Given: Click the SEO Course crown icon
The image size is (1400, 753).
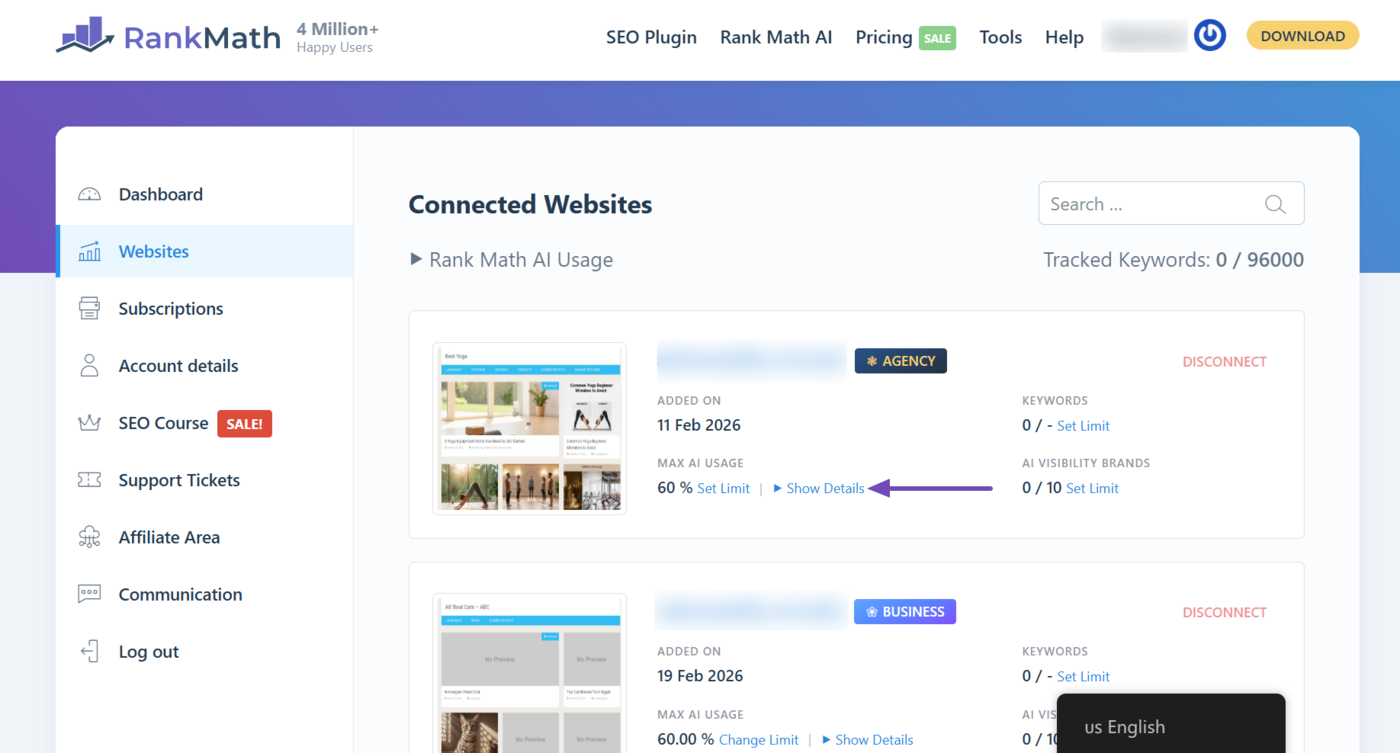Looking at the screenshot, I should 89,423.
